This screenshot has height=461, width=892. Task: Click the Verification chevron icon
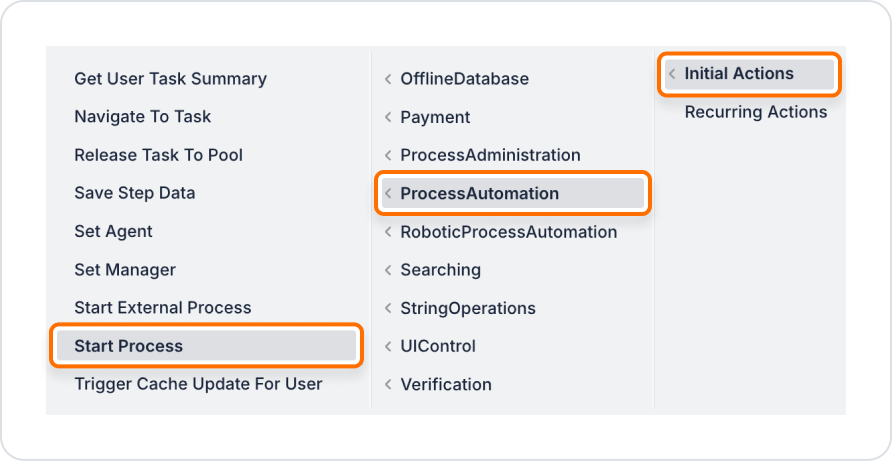coord(388,384)
